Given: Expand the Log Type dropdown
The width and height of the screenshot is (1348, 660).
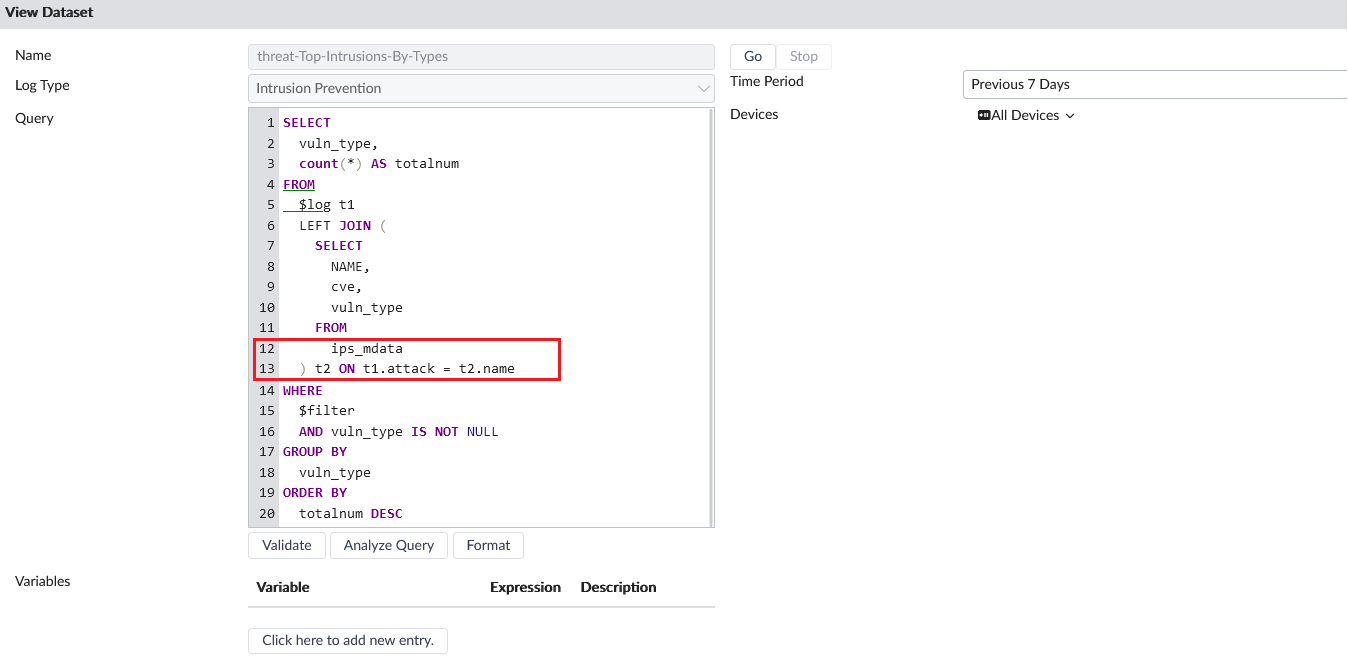Looking at the screenshot, I should (705, 88).
